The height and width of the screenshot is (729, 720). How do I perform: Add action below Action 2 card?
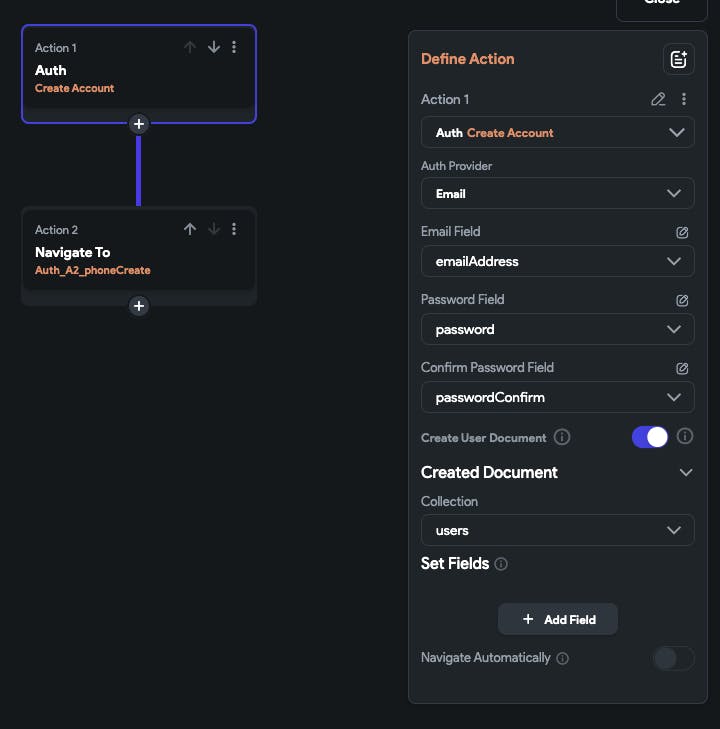pyautogui.click(x=139, y=306)
